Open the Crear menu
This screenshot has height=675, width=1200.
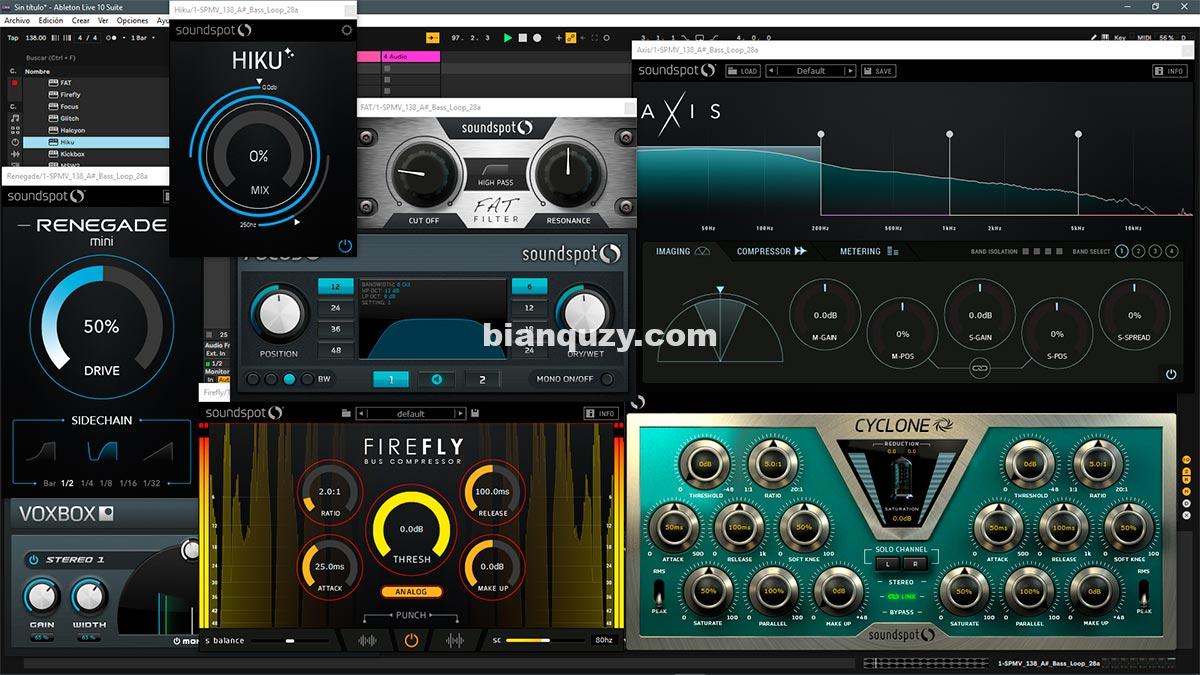click(81, 20)
